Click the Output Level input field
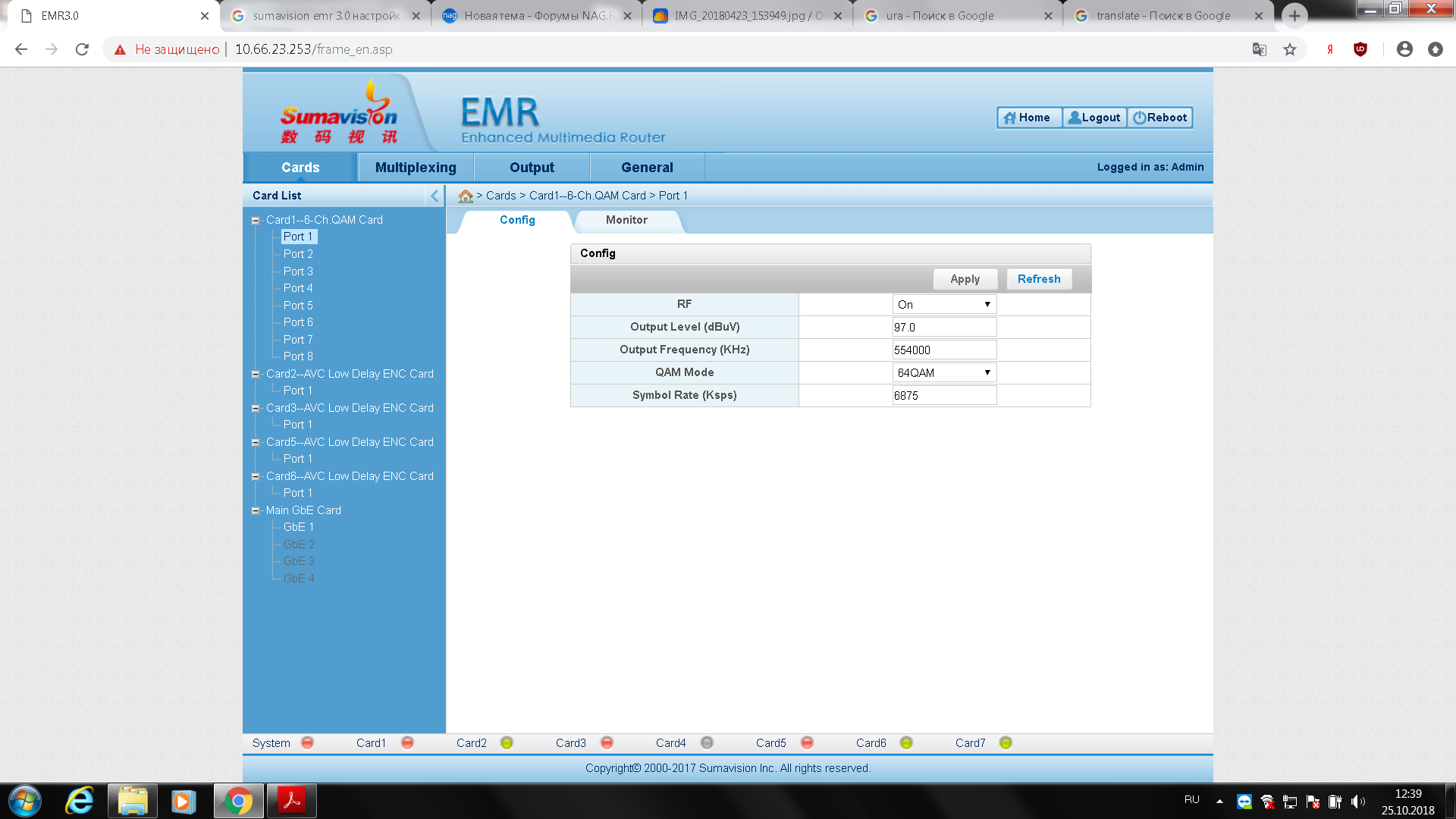The height and width of the screenshot is (819, 1456). pyautogui.click(x=944, y=327)
